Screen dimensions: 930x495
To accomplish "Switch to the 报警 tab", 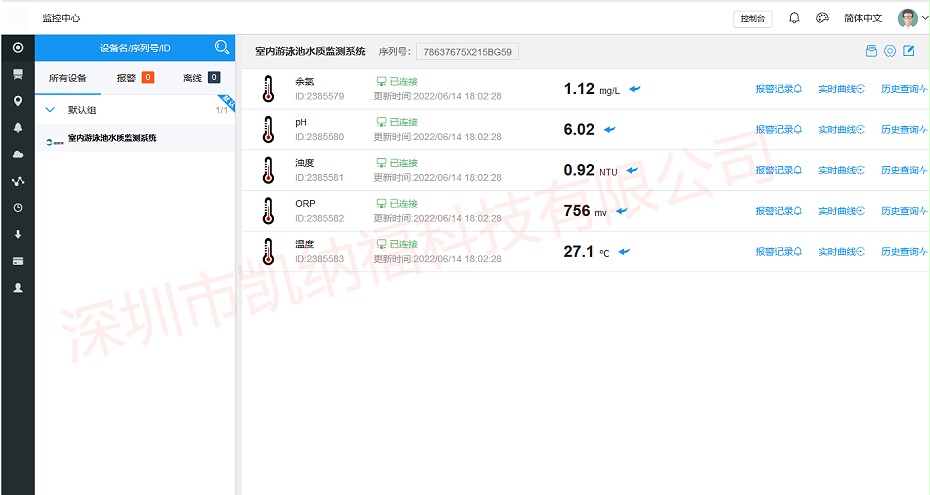I will point(135,78).
